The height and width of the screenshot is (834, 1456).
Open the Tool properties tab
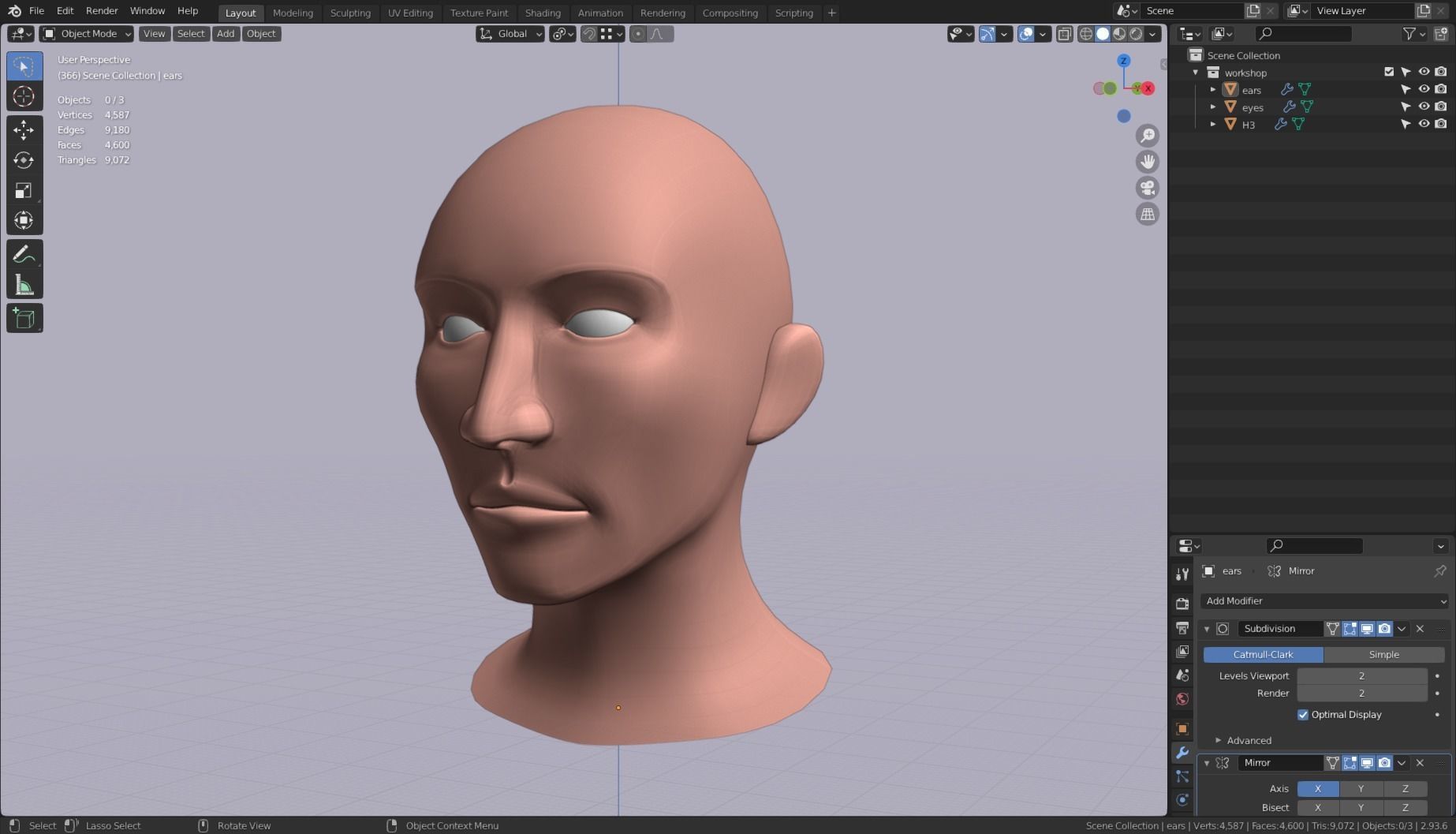[1182, 574]
